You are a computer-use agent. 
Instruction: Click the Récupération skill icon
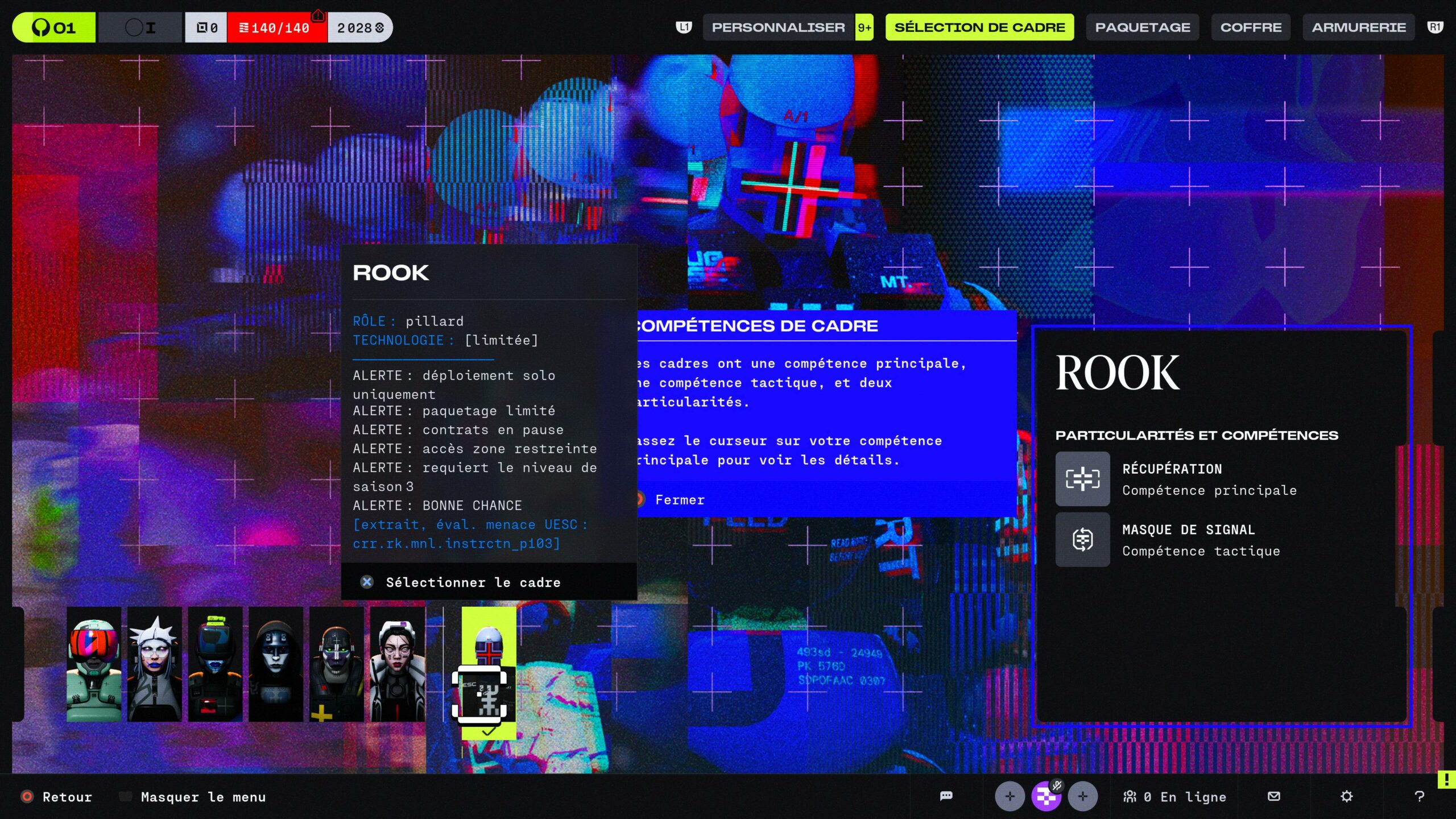click(x=1082, y=479)
